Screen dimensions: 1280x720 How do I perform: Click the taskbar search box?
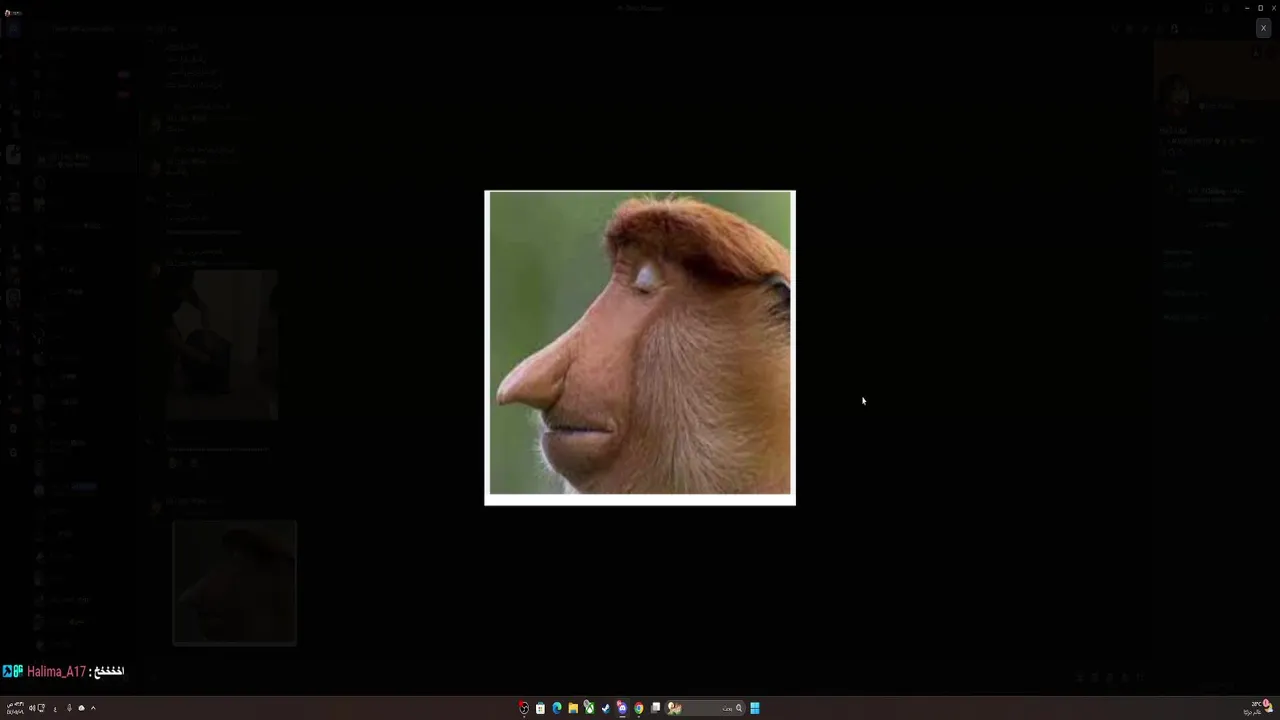coord(705,708)
